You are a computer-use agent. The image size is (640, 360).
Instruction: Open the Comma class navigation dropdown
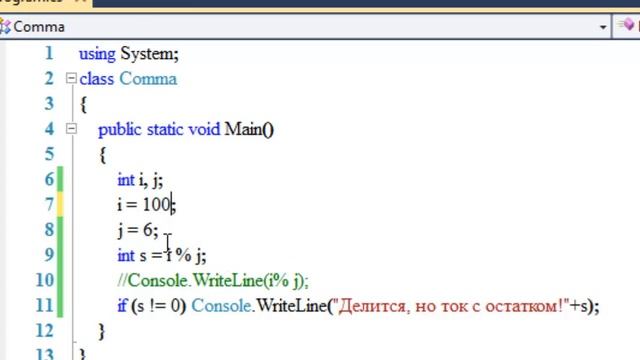[305, 27]
